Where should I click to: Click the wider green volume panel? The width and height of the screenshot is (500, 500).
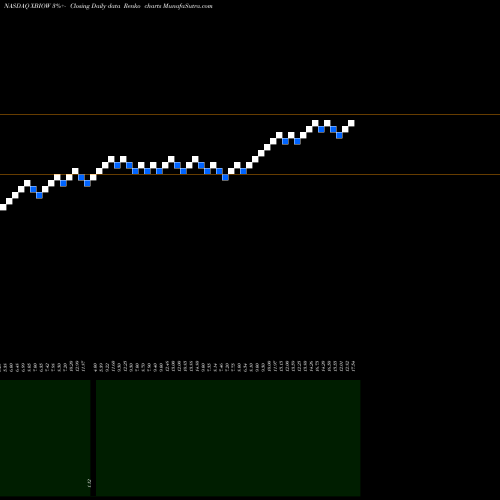[x=228, y=438]
